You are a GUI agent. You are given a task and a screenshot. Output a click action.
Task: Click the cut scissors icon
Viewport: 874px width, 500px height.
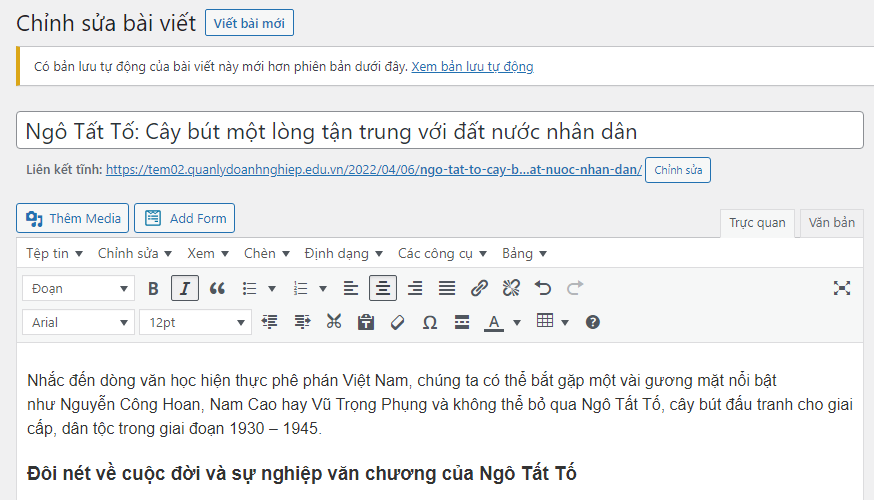pyautogui.click(x=334, y=322)
